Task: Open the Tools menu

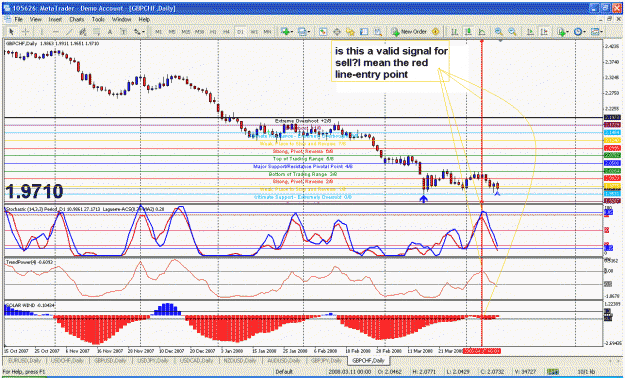Action: (98, 19)
